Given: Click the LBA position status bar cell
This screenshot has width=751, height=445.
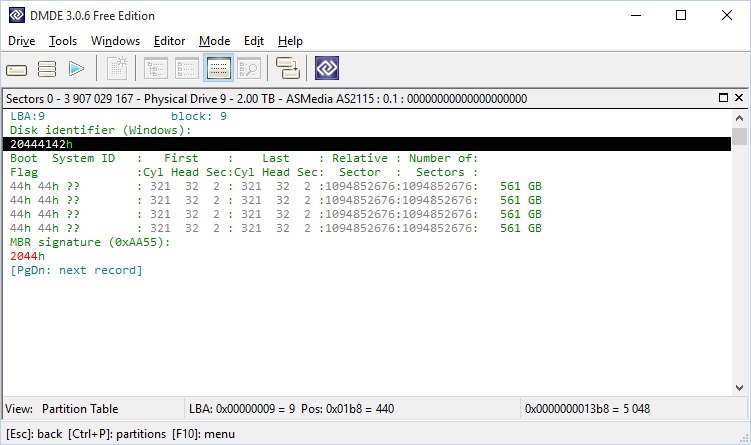Looking at the screenshot, I should tap(352, 409).
